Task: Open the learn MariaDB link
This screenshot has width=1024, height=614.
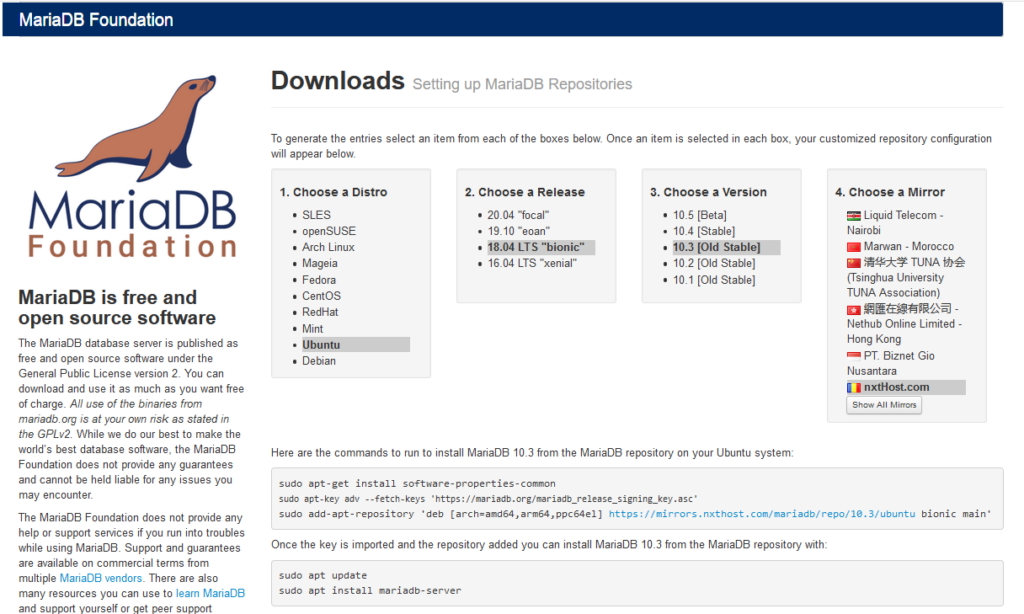Action: pos(210,592)
